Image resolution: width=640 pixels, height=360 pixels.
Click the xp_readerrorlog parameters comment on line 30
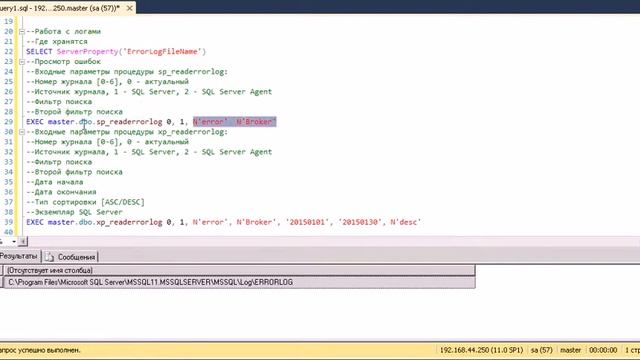pyautogui.click(x=127, y=132)
